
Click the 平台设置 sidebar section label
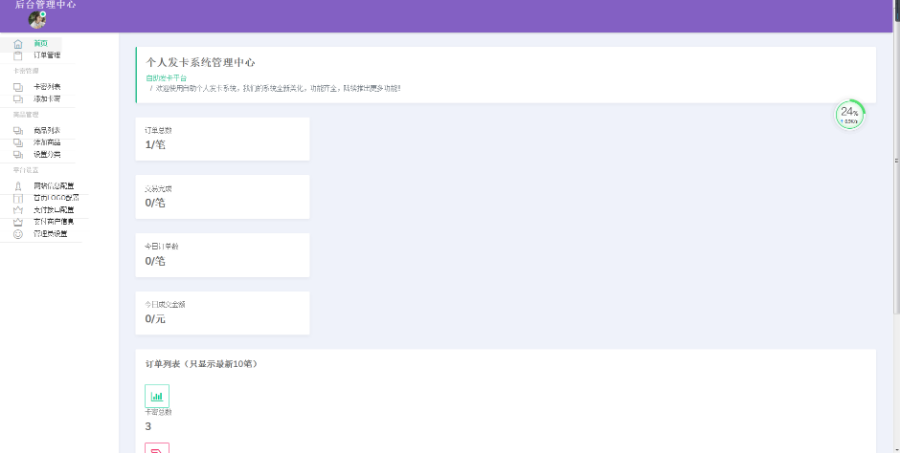pos(26,170)
